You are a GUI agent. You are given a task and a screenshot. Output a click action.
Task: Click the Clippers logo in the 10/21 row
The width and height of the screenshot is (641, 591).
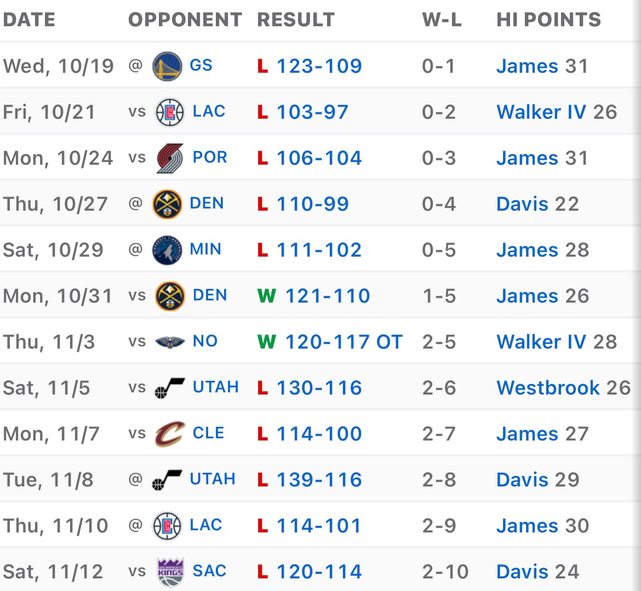coord(169,112)
